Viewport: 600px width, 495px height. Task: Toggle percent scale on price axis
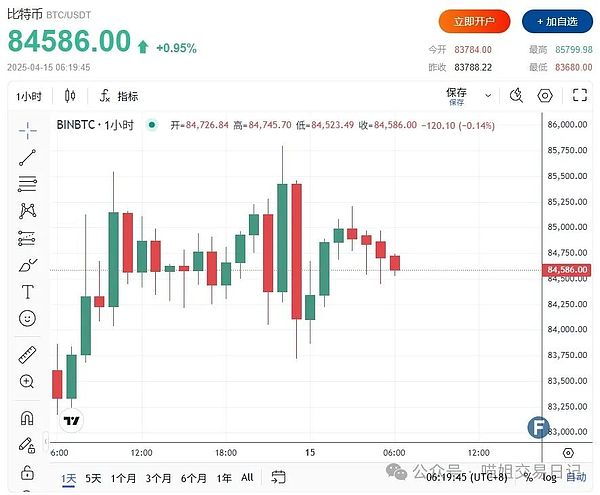(x=529, y=478)
